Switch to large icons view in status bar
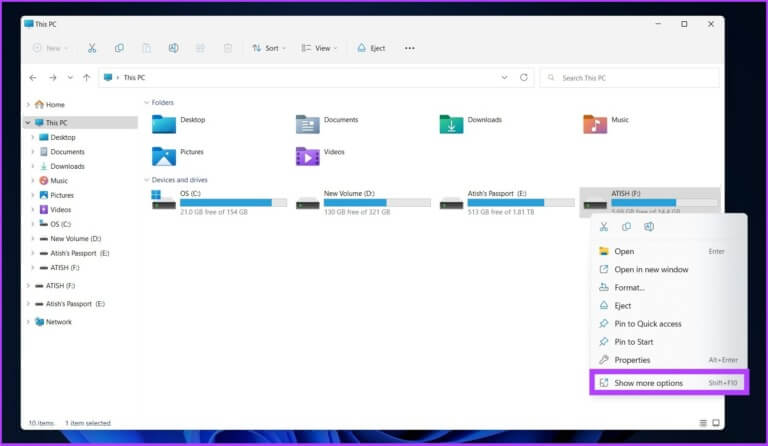Screen dimensions: 768x446 click(716, 423)
